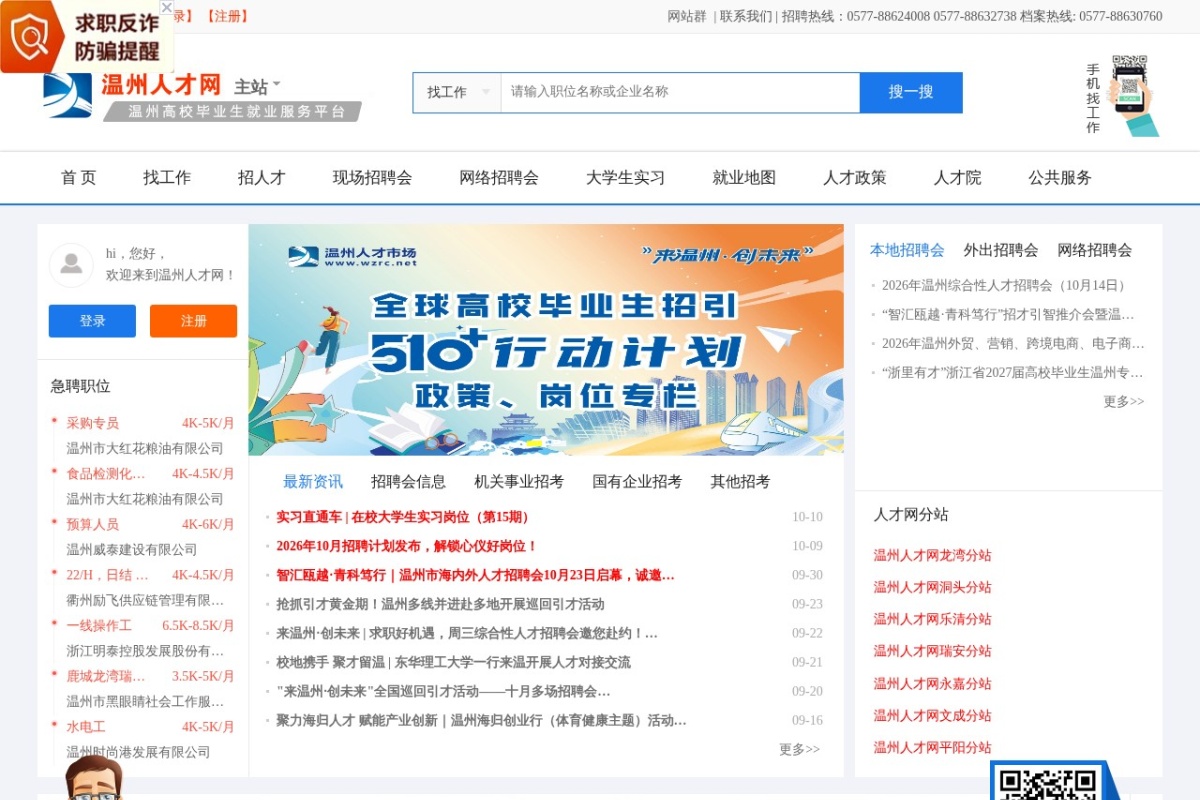Open the 招人才 navigation item
The image size is (1200, 800).
pos(262,178)
